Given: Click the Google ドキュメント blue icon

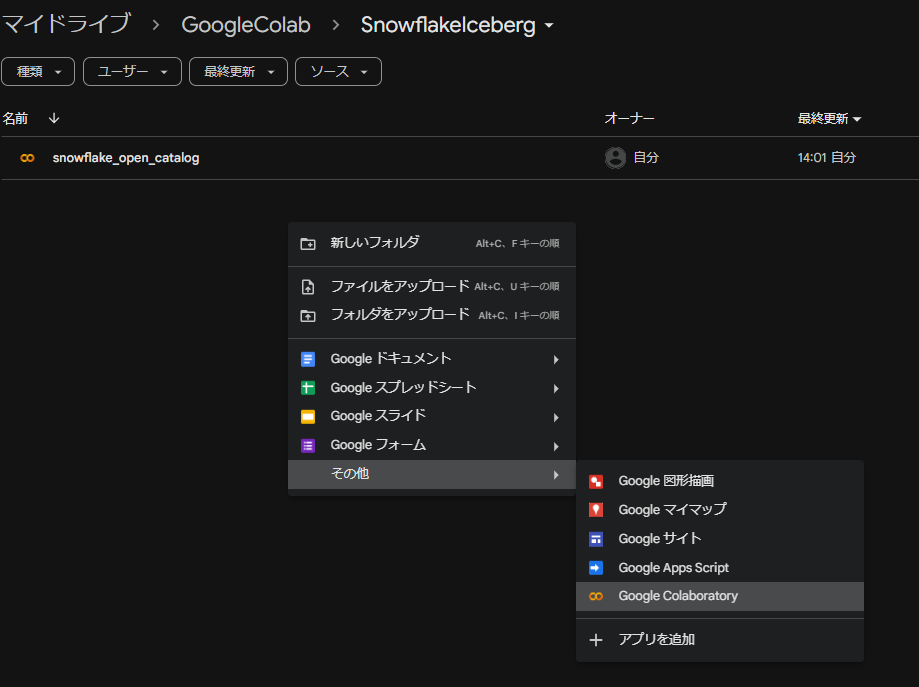Looking at the screenshot, I should [x=308, y=359].
